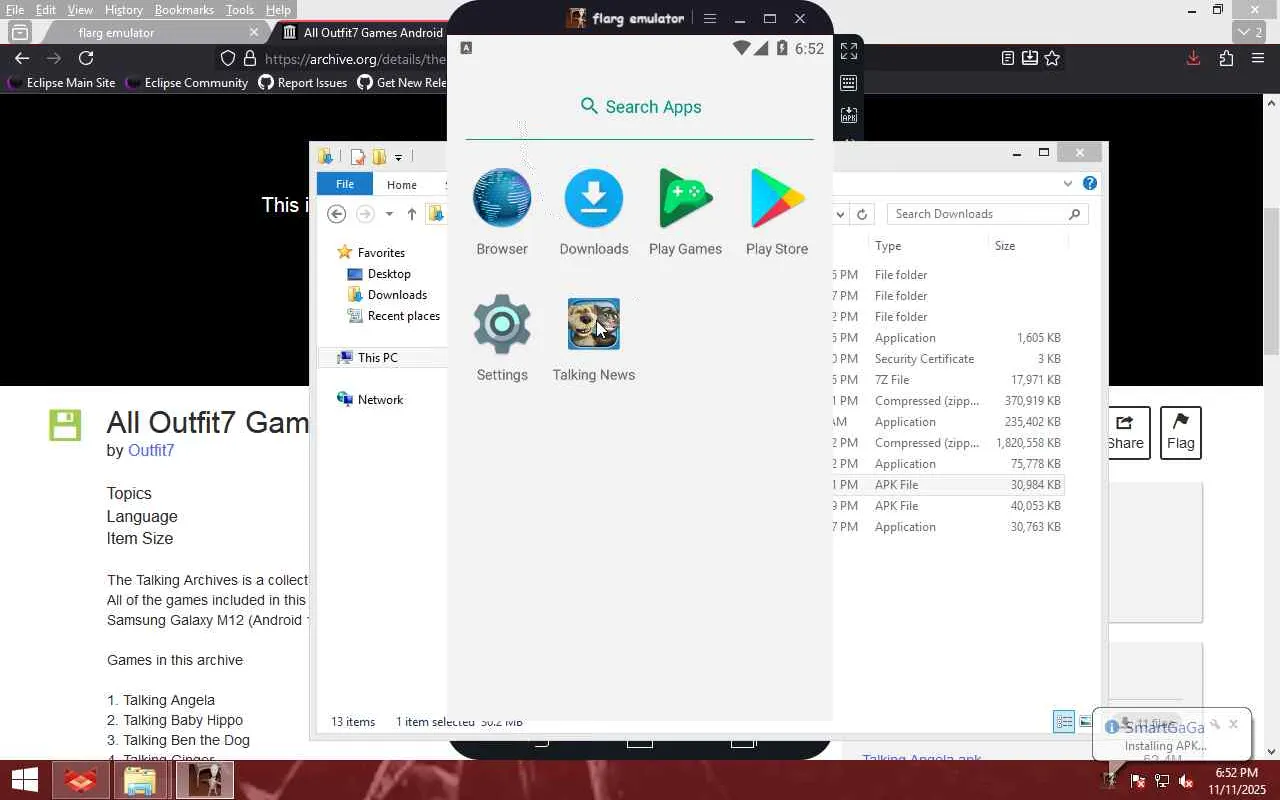This screenshot has width=1280, height=800.
Task: Click the Explorer properties quick access icon
Action: [357, 156]
